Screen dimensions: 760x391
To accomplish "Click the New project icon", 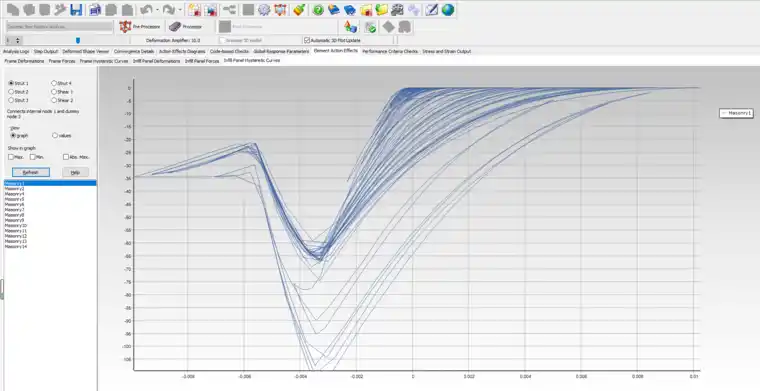I will click(12, 9).
